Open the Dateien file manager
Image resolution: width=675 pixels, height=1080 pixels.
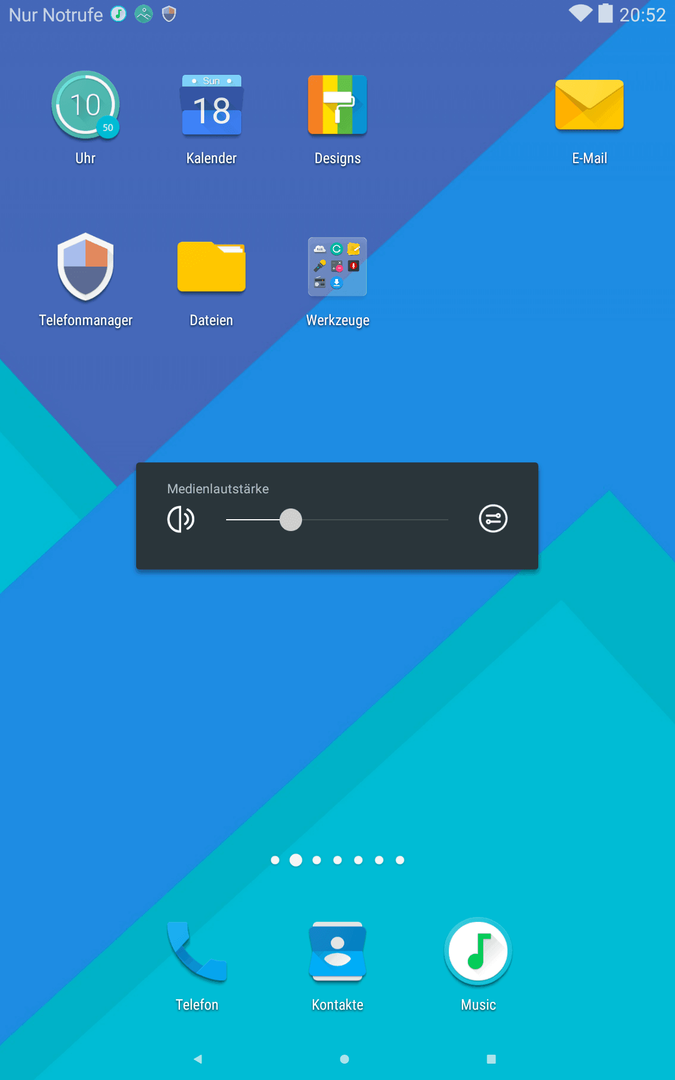tap(211, 267)
